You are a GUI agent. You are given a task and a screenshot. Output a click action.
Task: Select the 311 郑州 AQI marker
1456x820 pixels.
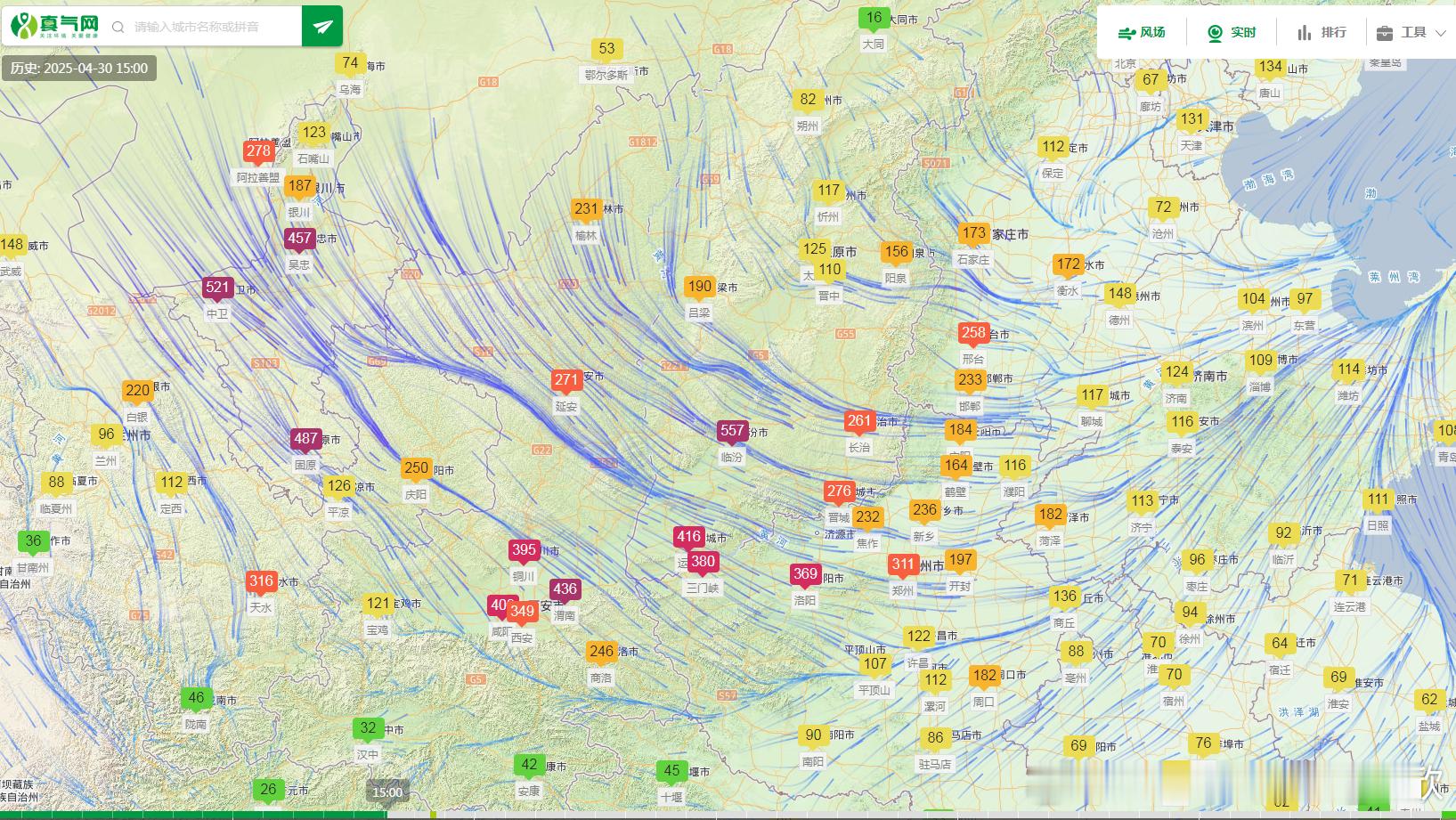[x=903, y=564]
